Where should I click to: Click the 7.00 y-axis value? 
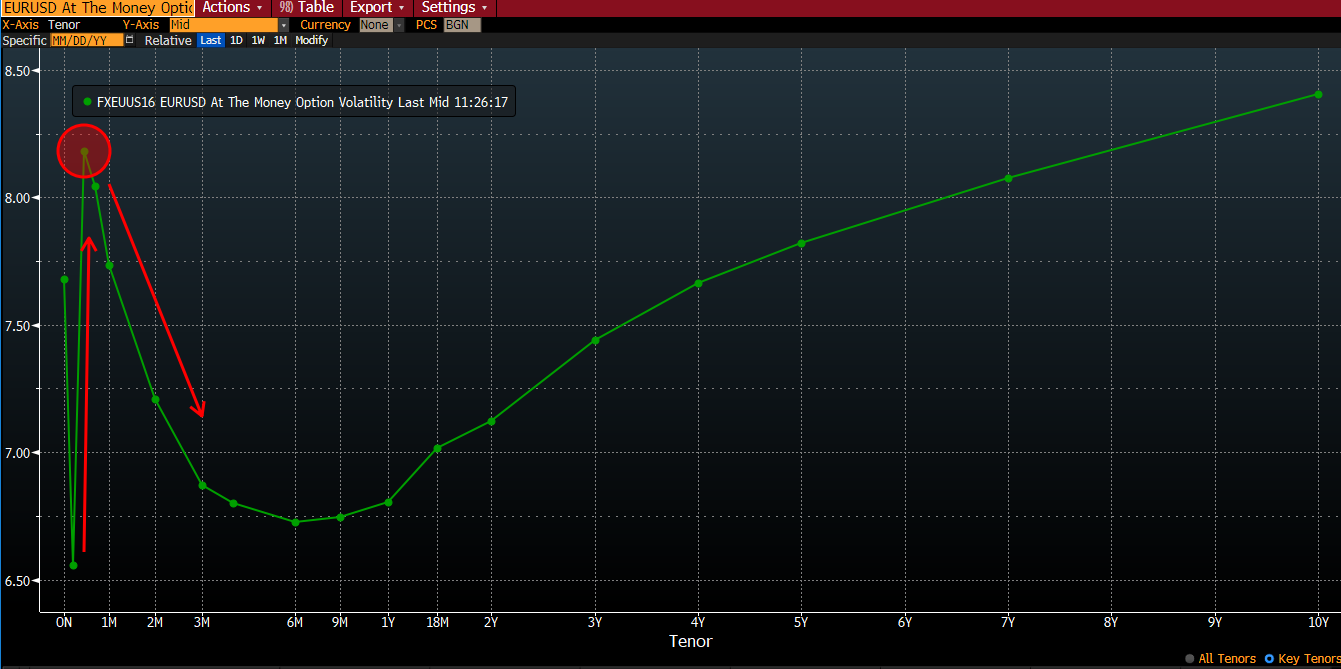click(x=19, y=453)
